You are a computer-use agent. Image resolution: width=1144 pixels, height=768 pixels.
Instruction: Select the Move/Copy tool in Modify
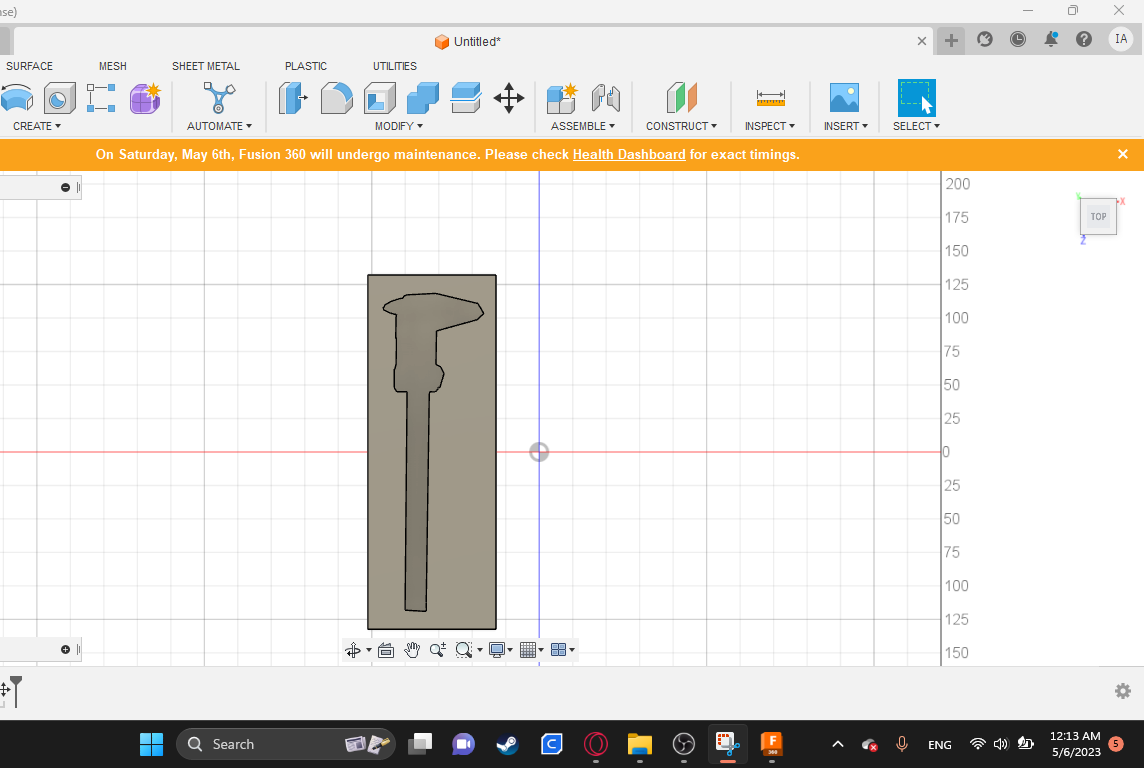(x=509, y=98)
